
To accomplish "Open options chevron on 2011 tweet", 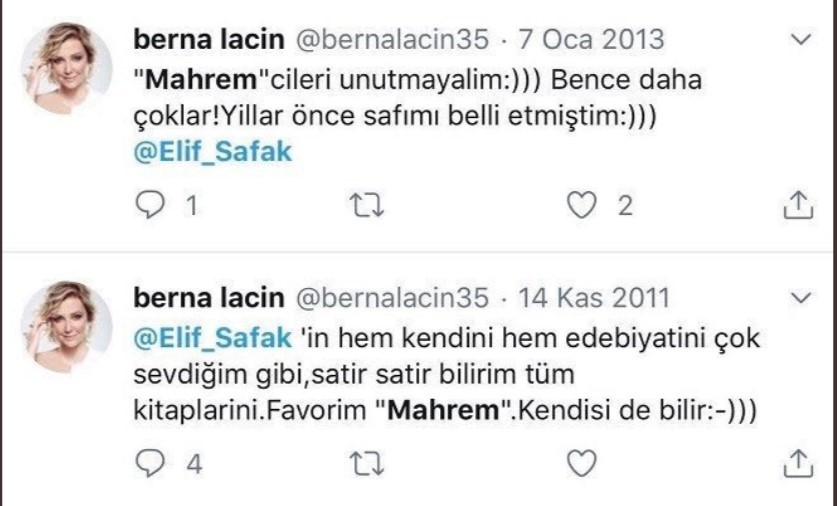I will 799,298.
